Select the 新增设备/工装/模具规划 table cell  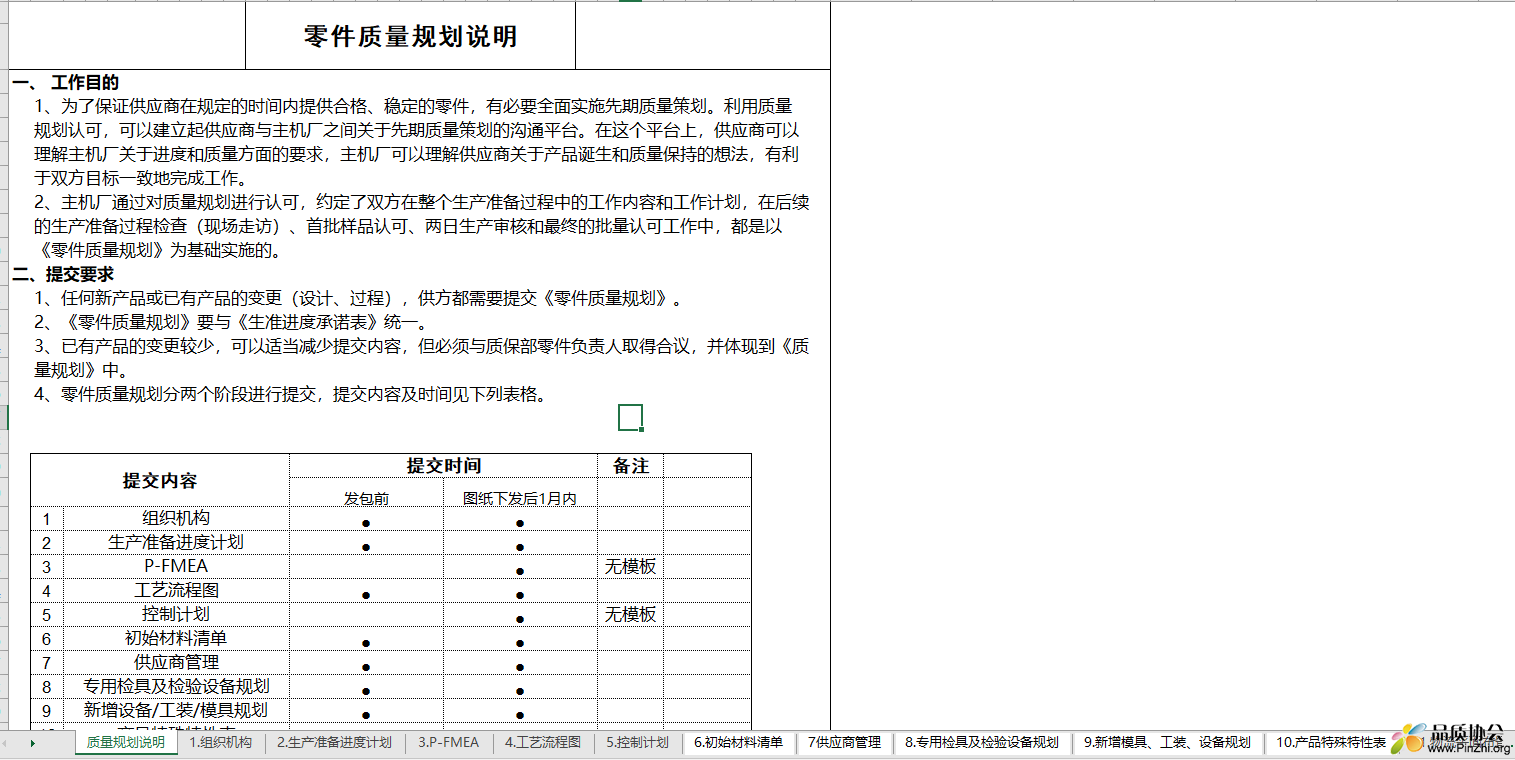tap(176, 710)
